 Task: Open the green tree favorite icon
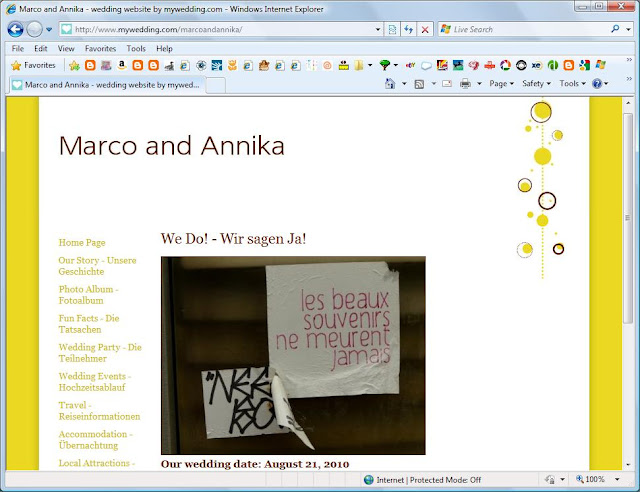[x=384, y=65]
